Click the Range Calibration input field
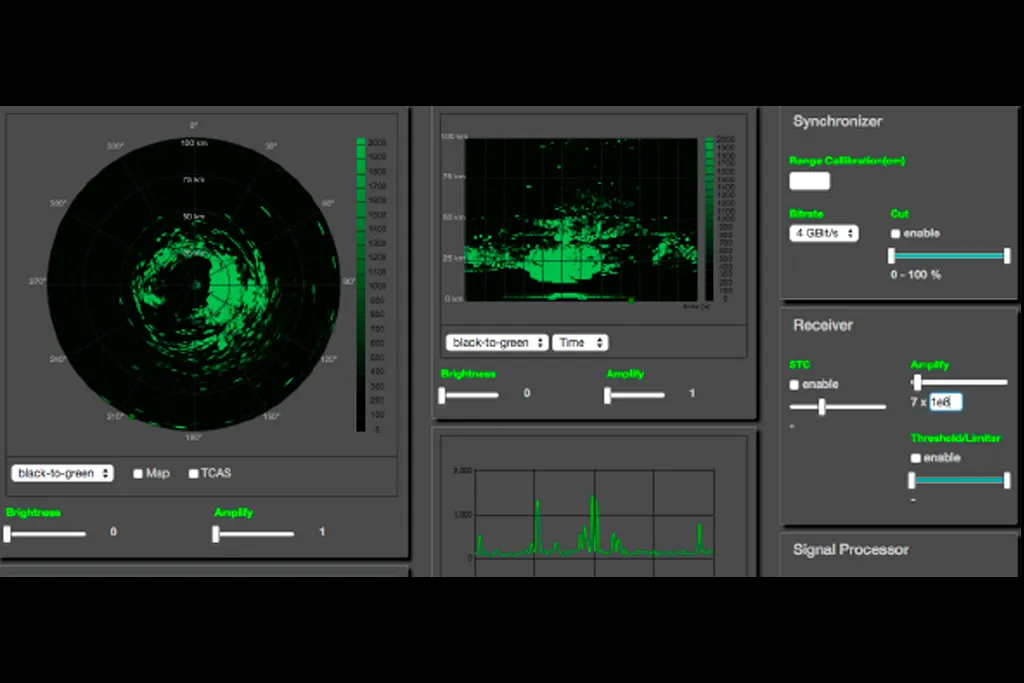1024x683 pixels. 809,181
